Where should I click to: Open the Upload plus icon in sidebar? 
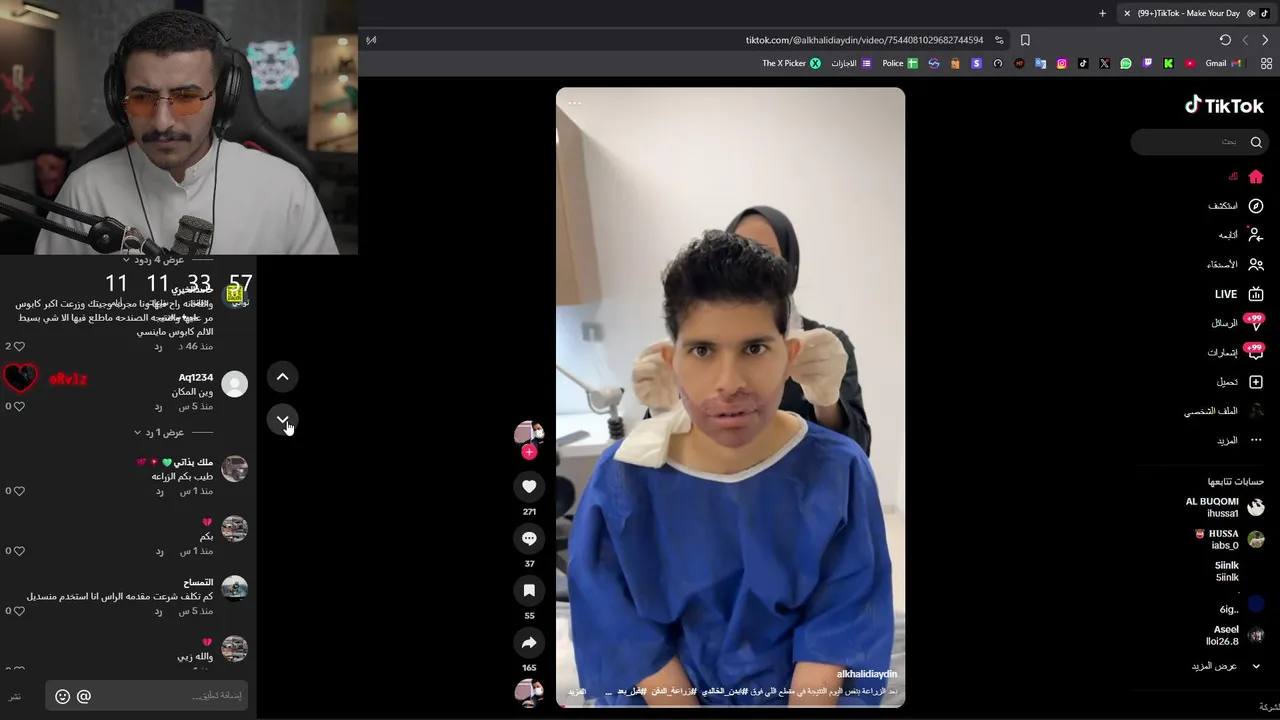tap(1256, 382)
